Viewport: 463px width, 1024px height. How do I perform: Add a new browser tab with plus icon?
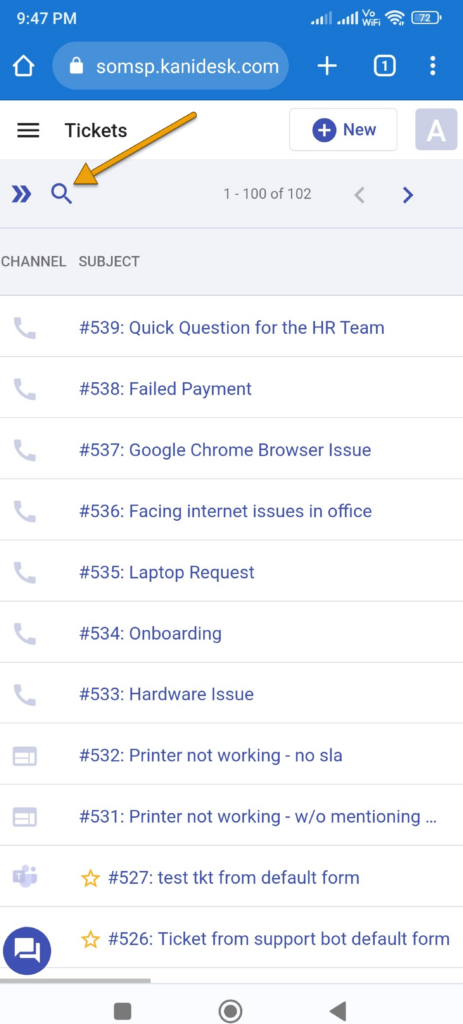coord(327,66)
